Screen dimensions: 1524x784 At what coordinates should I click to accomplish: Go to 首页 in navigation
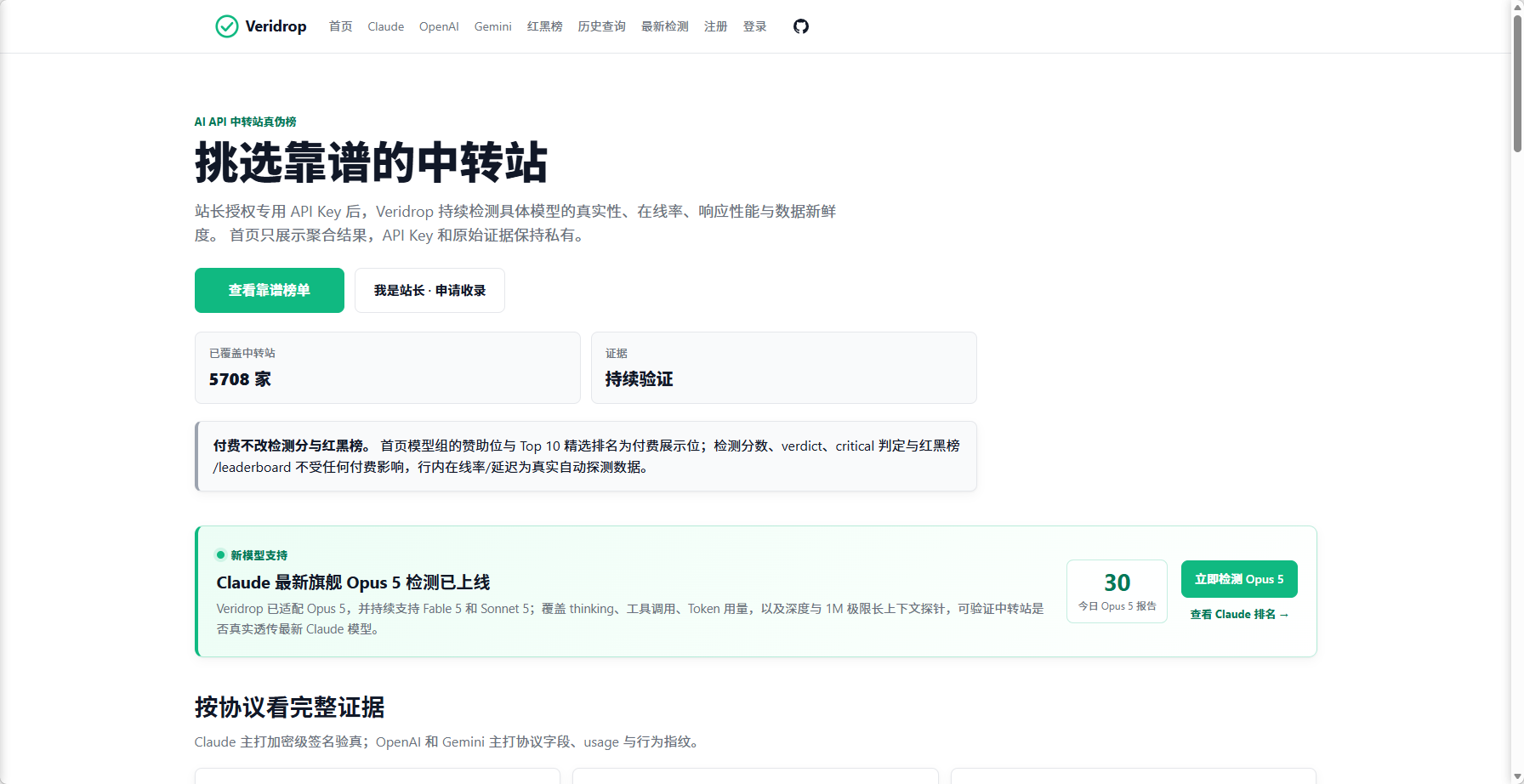click(341, 26)
